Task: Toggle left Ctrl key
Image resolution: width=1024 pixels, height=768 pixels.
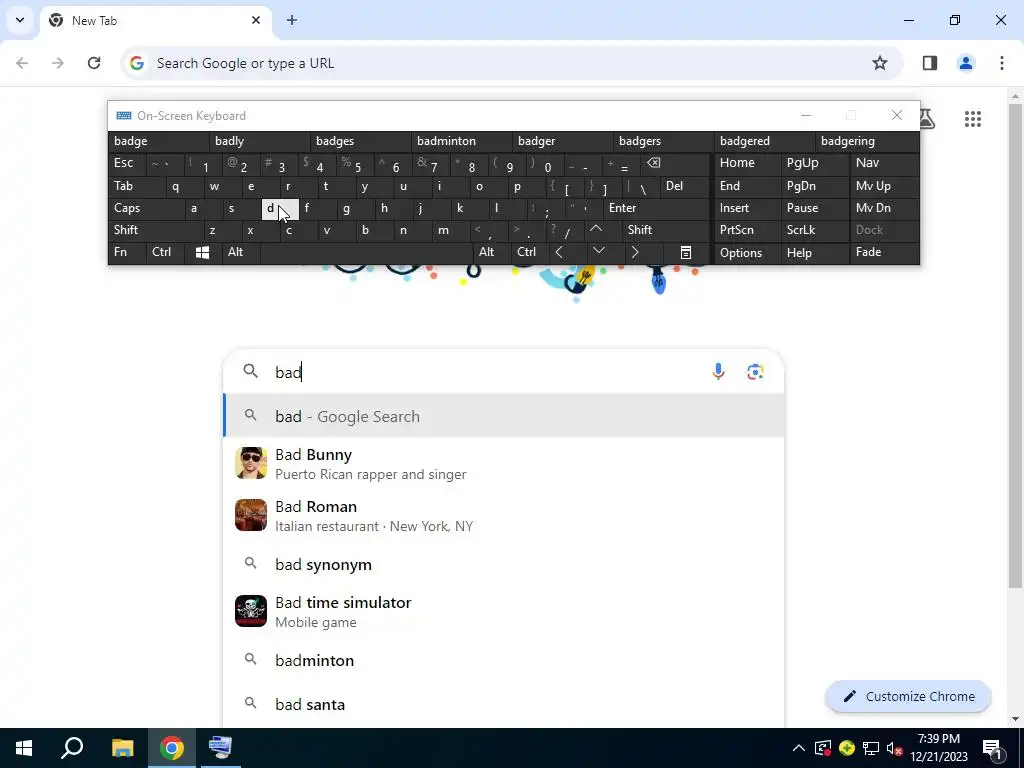Action: pos(165,252)
